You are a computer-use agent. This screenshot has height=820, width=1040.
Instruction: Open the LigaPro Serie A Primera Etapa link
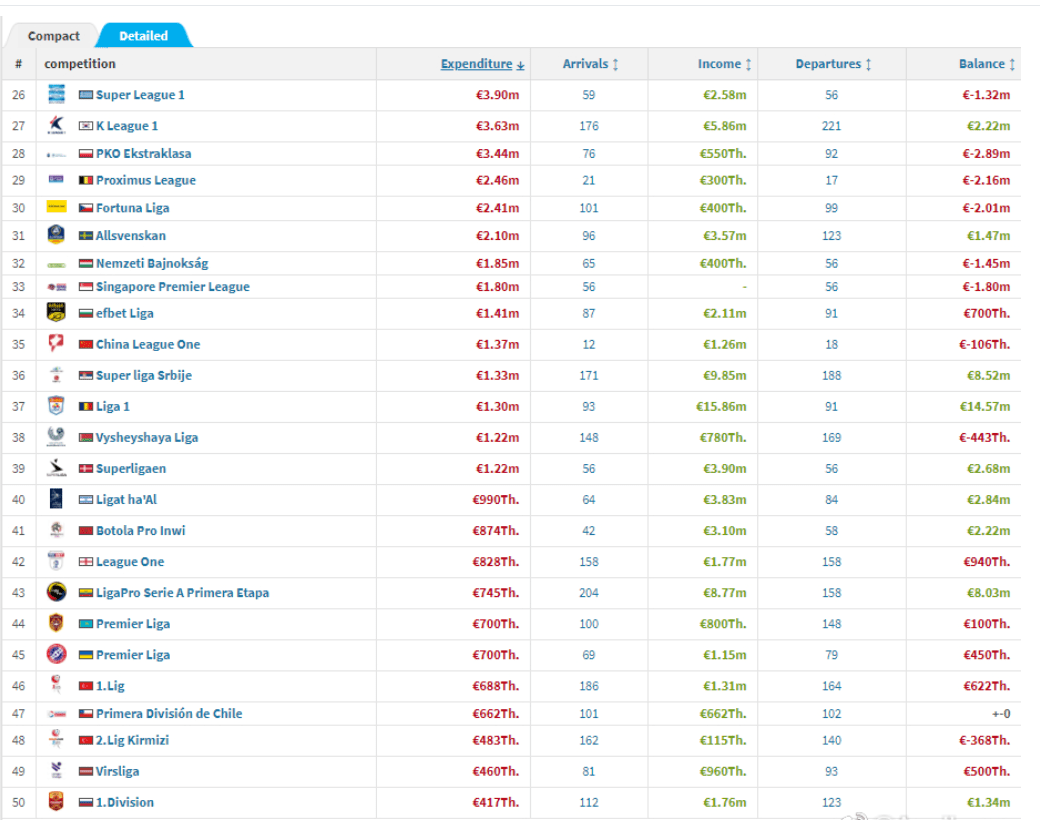point(182,593)
